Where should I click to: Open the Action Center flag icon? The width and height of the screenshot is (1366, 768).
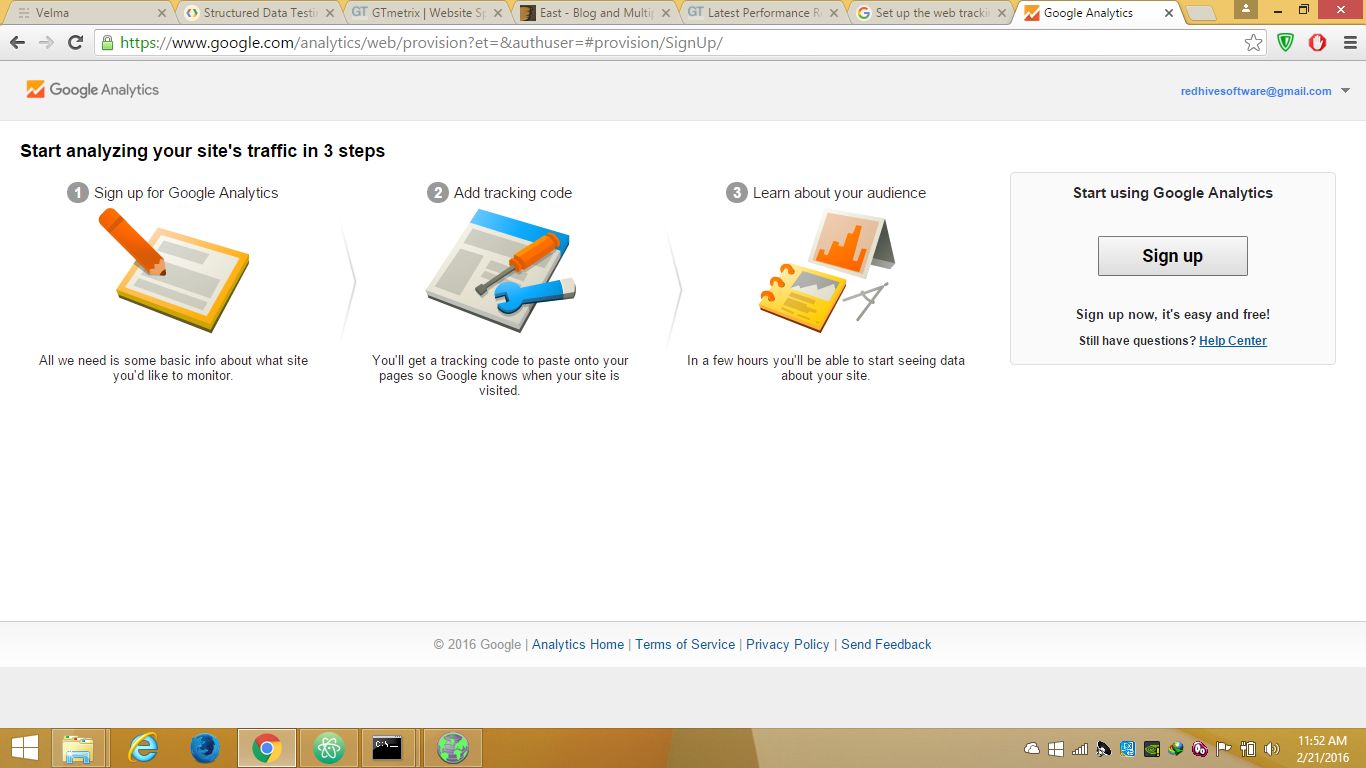(x=1223, y=749)
